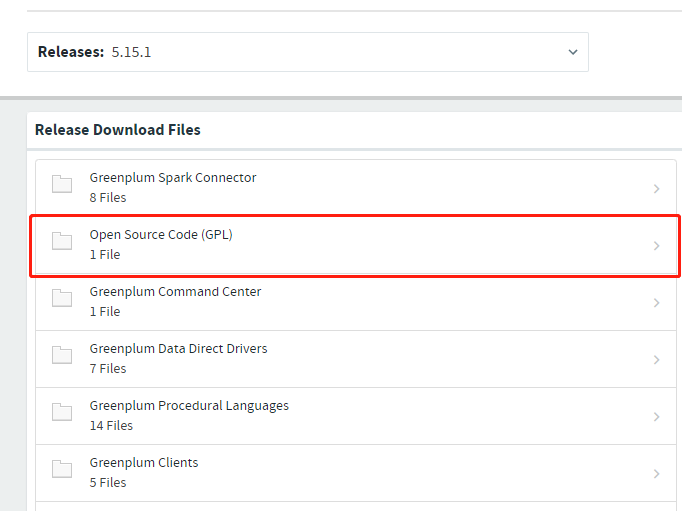Viewport: 682px width, 511px height.
Task: Expand the Greenplum Spark Connector row chevron
Action: tap(656, 189)
